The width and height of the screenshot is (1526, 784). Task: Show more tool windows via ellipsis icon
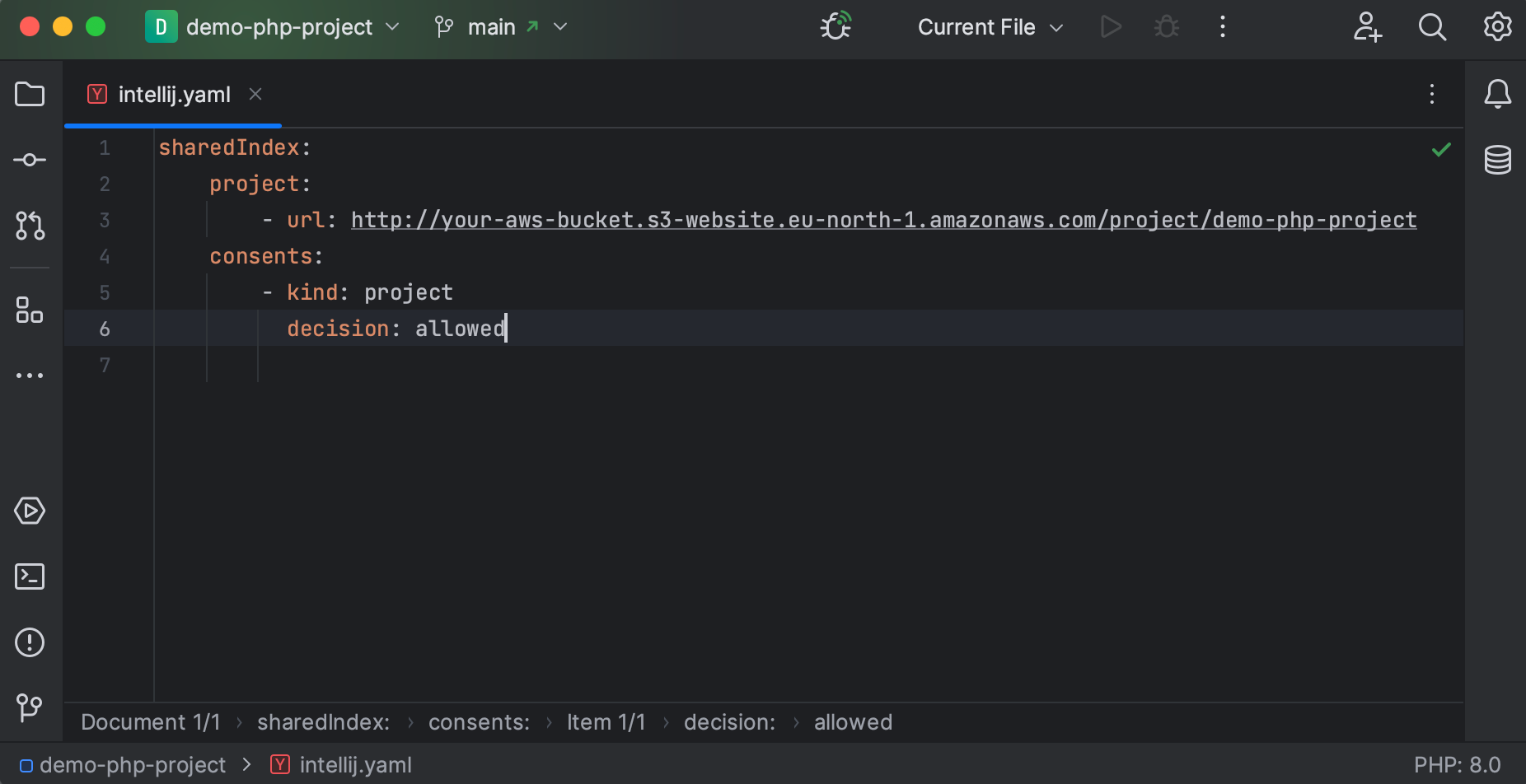pyautogui.click(x=30, y=376)
